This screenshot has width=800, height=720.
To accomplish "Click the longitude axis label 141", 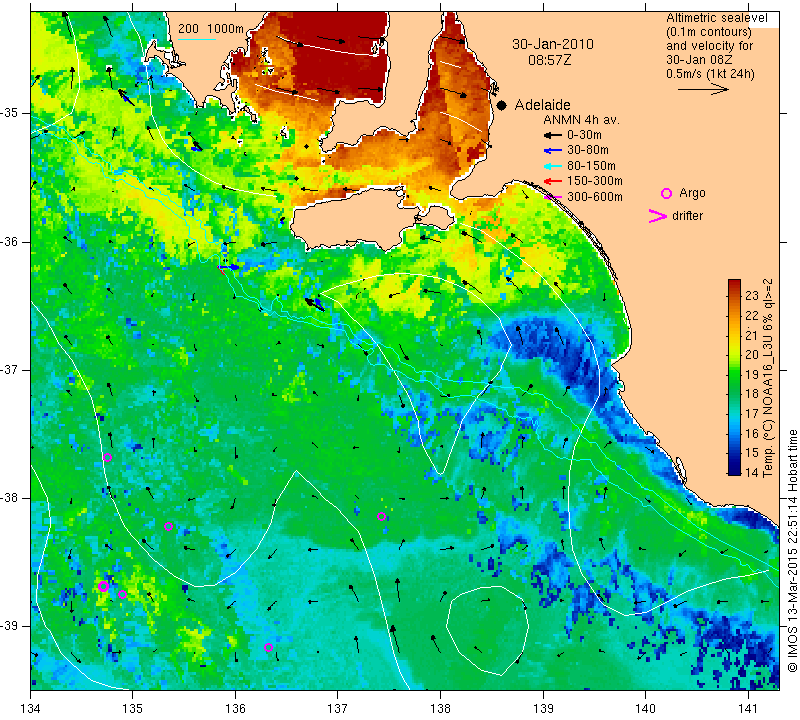I will tap(748, 708).
